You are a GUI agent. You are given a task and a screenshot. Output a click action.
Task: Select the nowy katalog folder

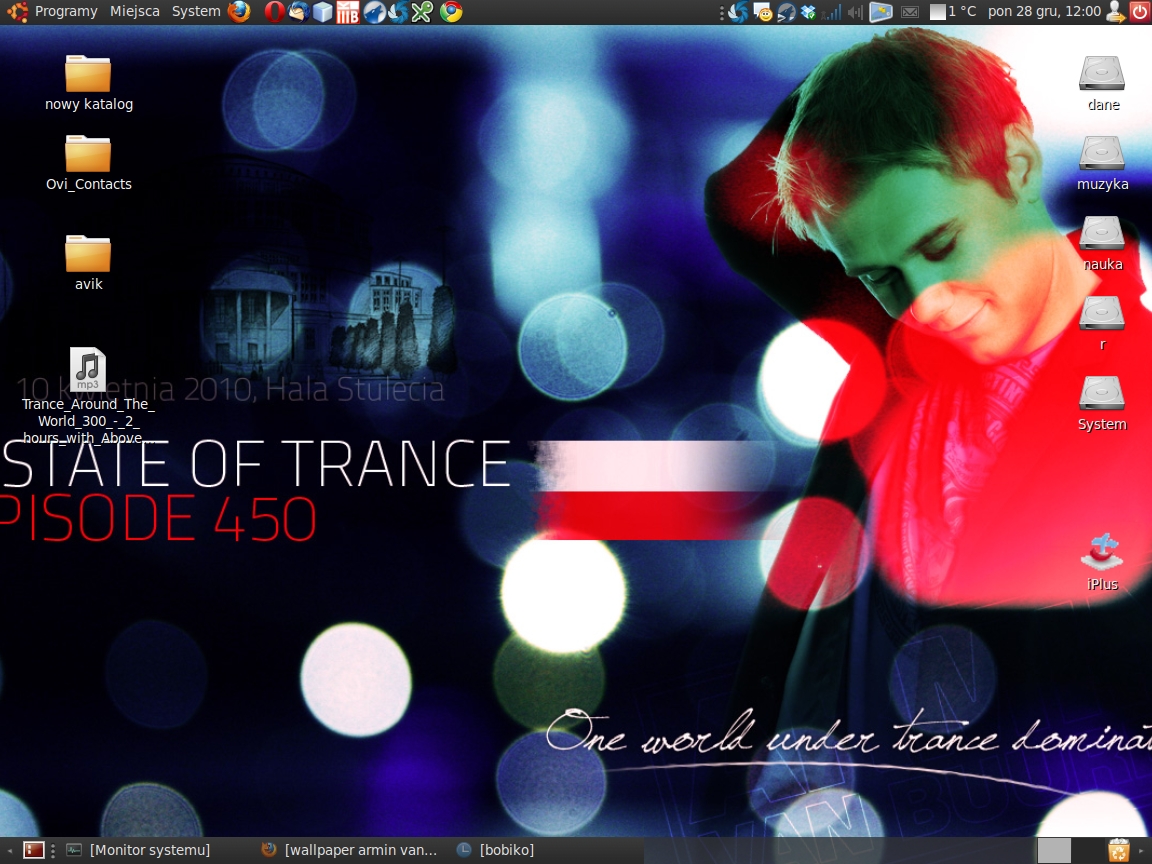pyautogui.click(x=88, y=83)
